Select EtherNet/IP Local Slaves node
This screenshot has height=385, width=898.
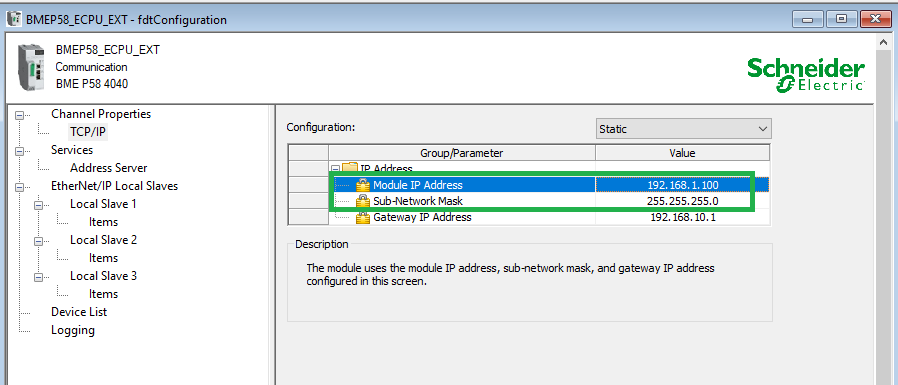[x=114, y=186]
